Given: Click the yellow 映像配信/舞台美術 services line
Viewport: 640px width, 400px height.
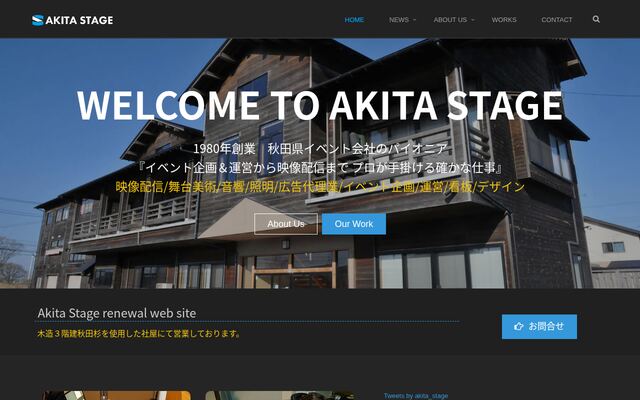Looking at the screenshot, I should 320,187.
